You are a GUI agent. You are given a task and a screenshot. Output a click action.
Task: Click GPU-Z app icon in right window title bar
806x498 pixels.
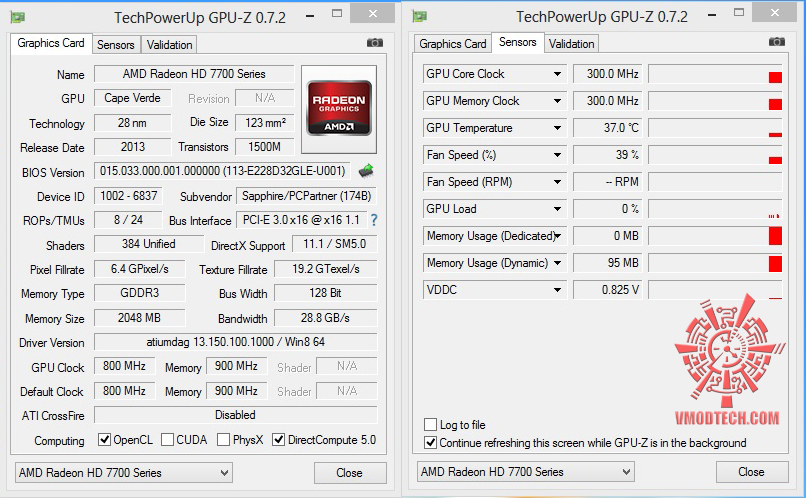tap(420, 16)
